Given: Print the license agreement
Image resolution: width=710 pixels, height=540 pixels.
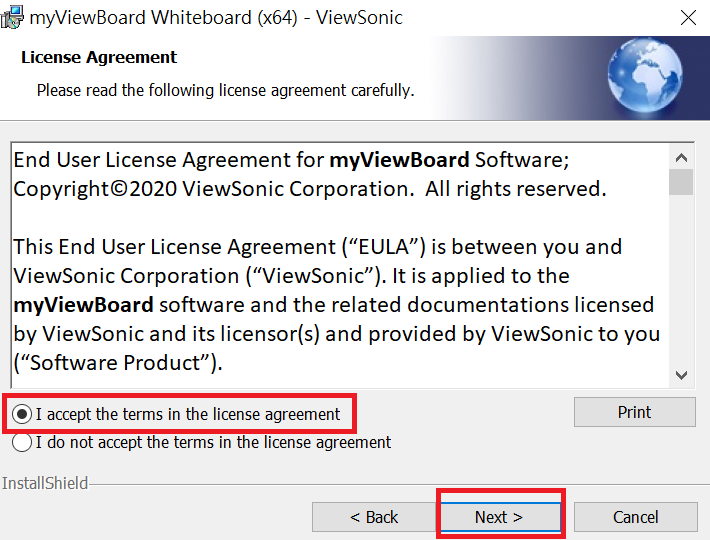Looking at the screenshot, I should (x=634, y=412).
